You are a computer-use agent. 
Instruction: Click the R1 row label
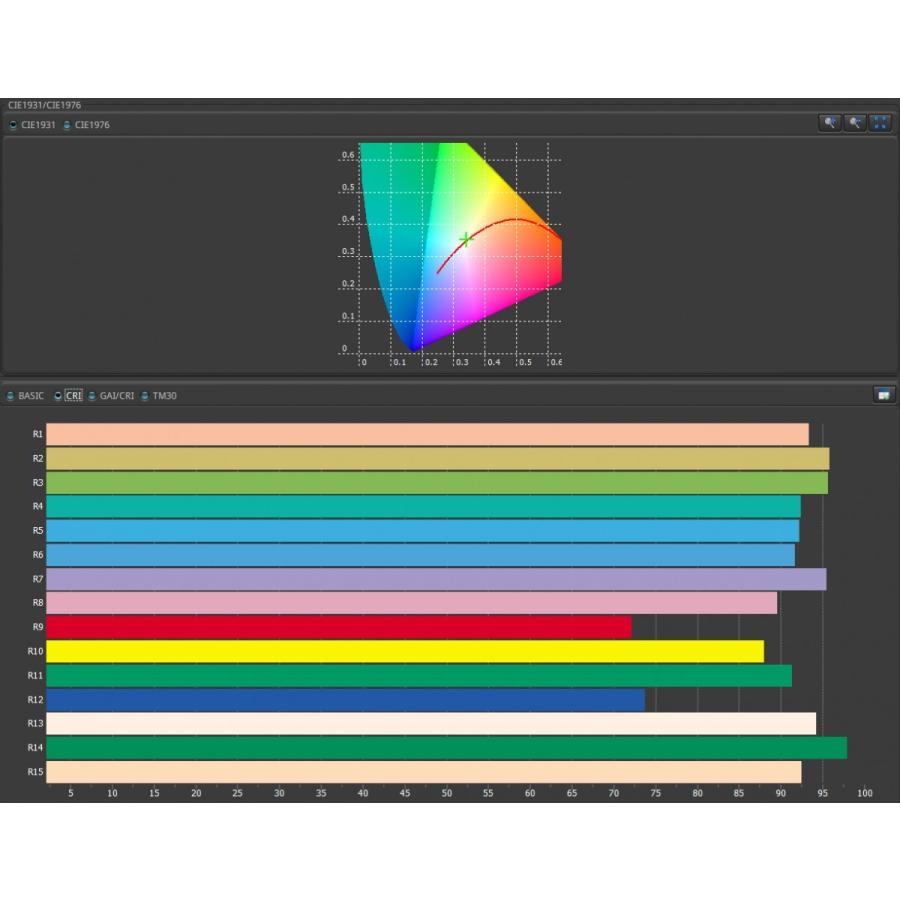pyautogui.click(x=37, y=434)
